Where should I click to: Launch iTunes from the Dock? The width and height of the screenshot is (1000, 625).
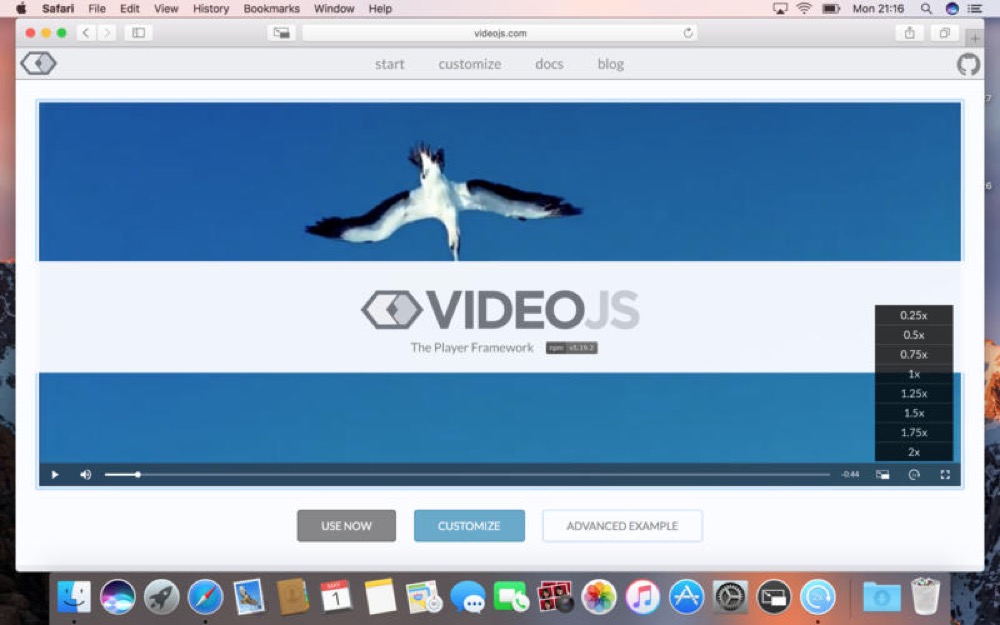642,597
